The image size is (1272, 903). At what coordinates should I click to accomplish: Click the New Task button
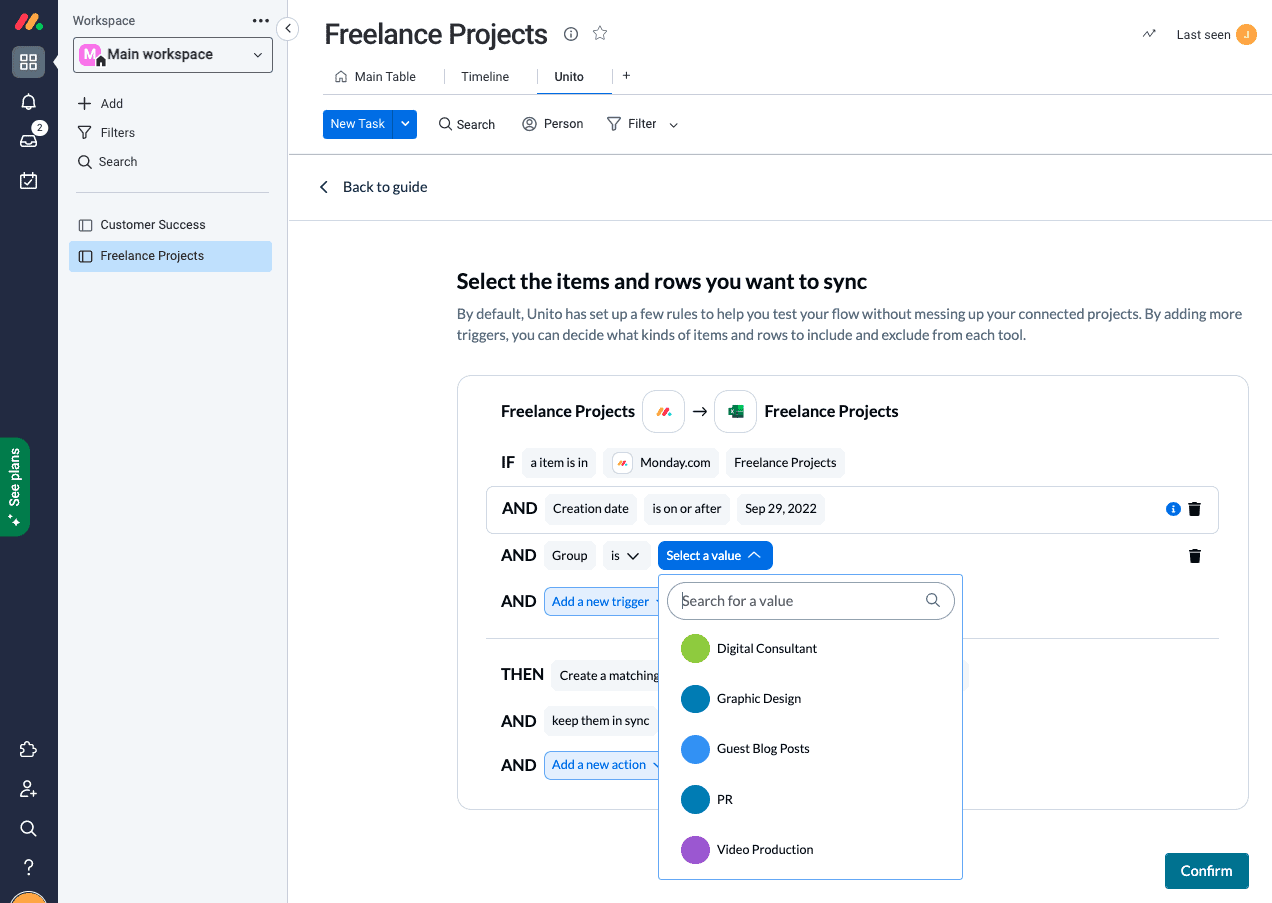[x=358, y=124]
